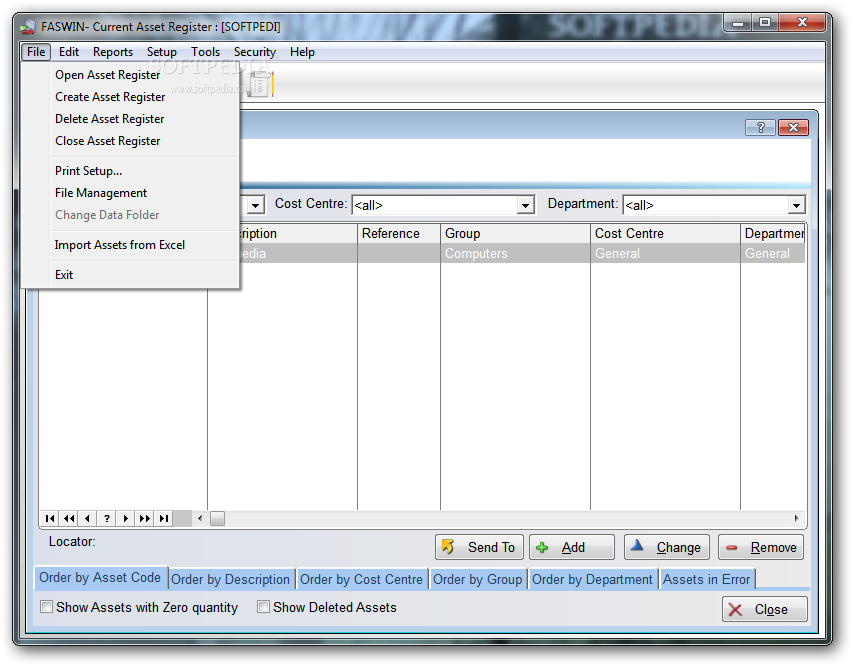
Task: Go to the next record arrow
Action: click(x=125, y=519)
